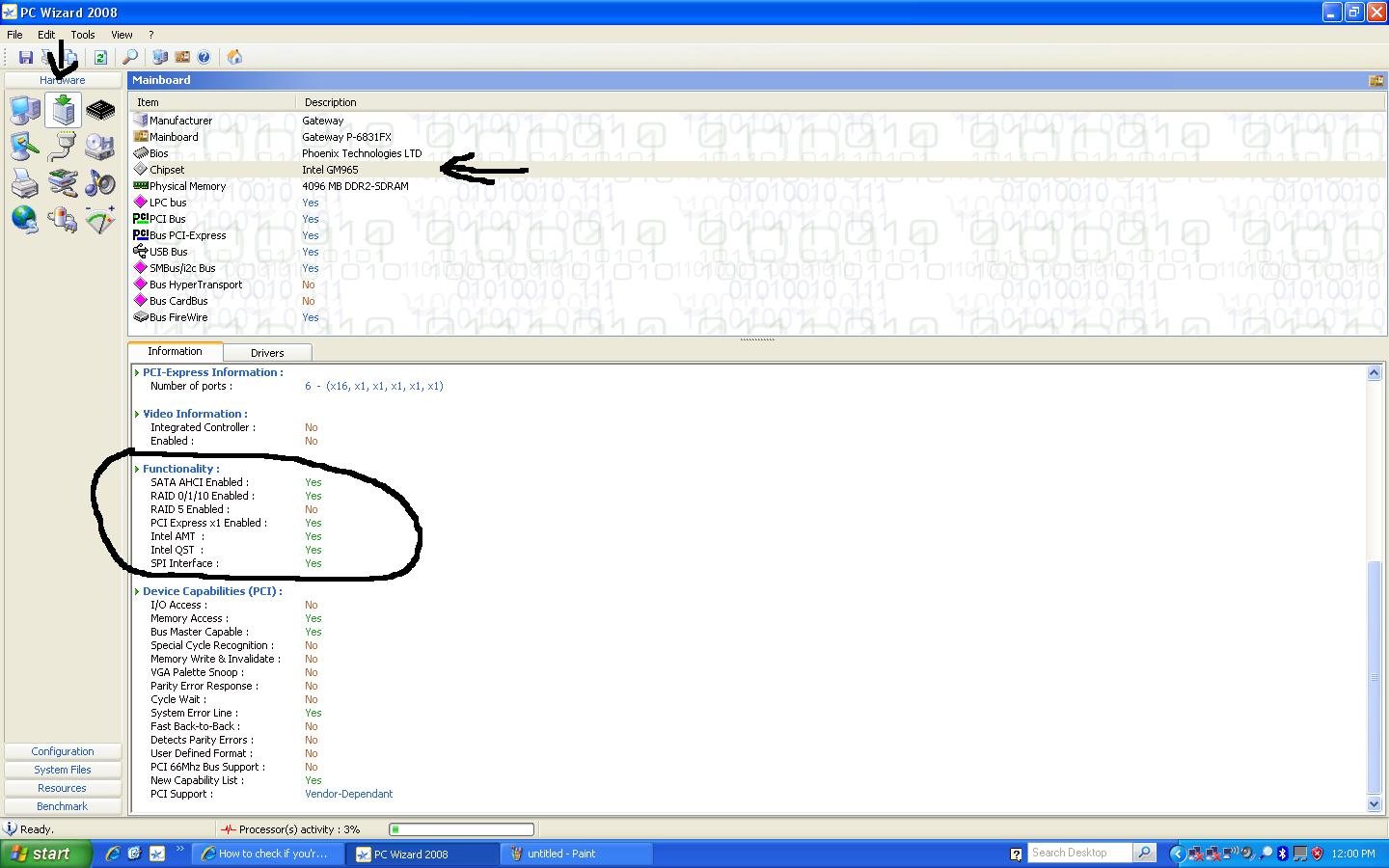Click the green Refresh toolbar icon

[x=99, y=58]
